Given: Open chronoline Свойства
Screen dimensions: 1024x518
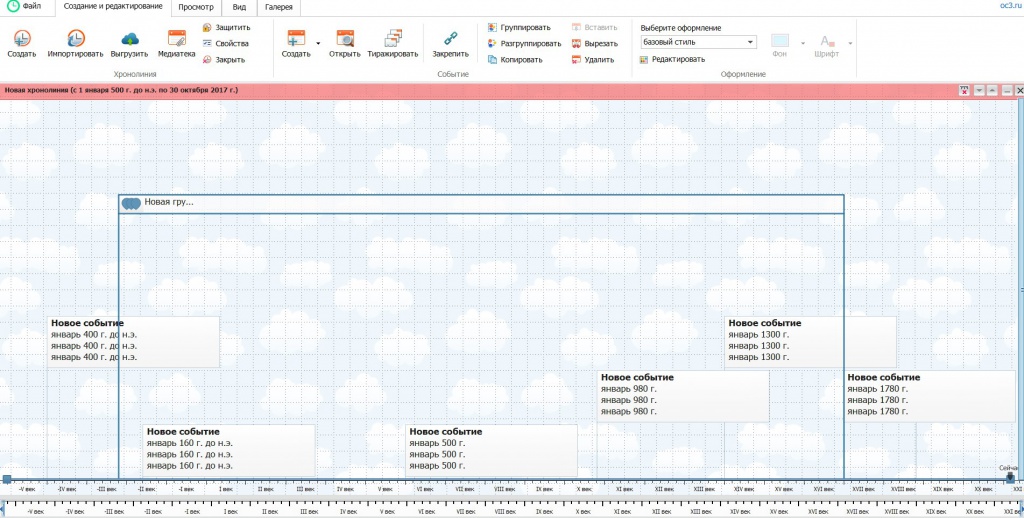Looking at the screenshot, I should (x=225, y=44).
